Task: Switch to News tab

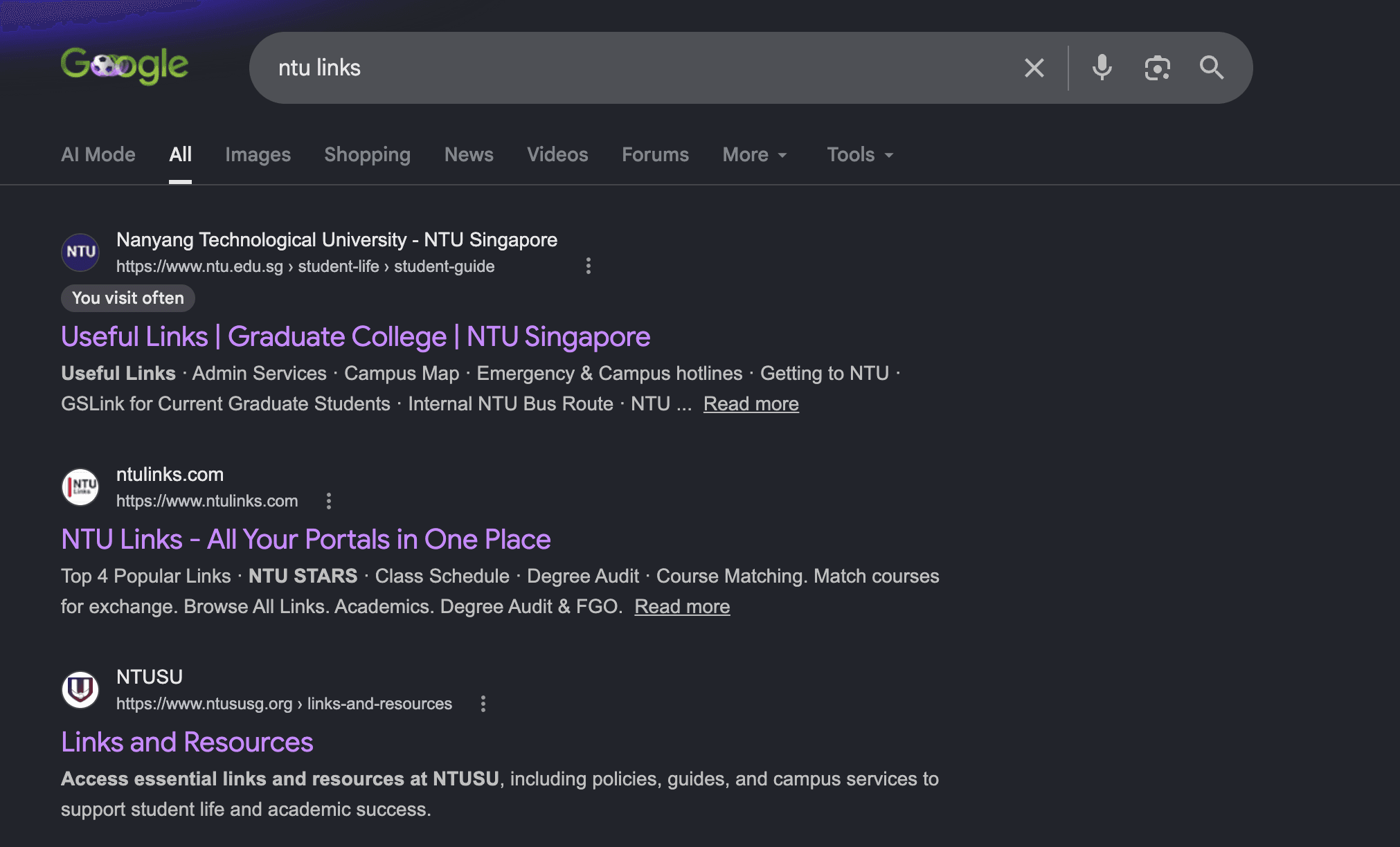Action: (x=469, y=154)
